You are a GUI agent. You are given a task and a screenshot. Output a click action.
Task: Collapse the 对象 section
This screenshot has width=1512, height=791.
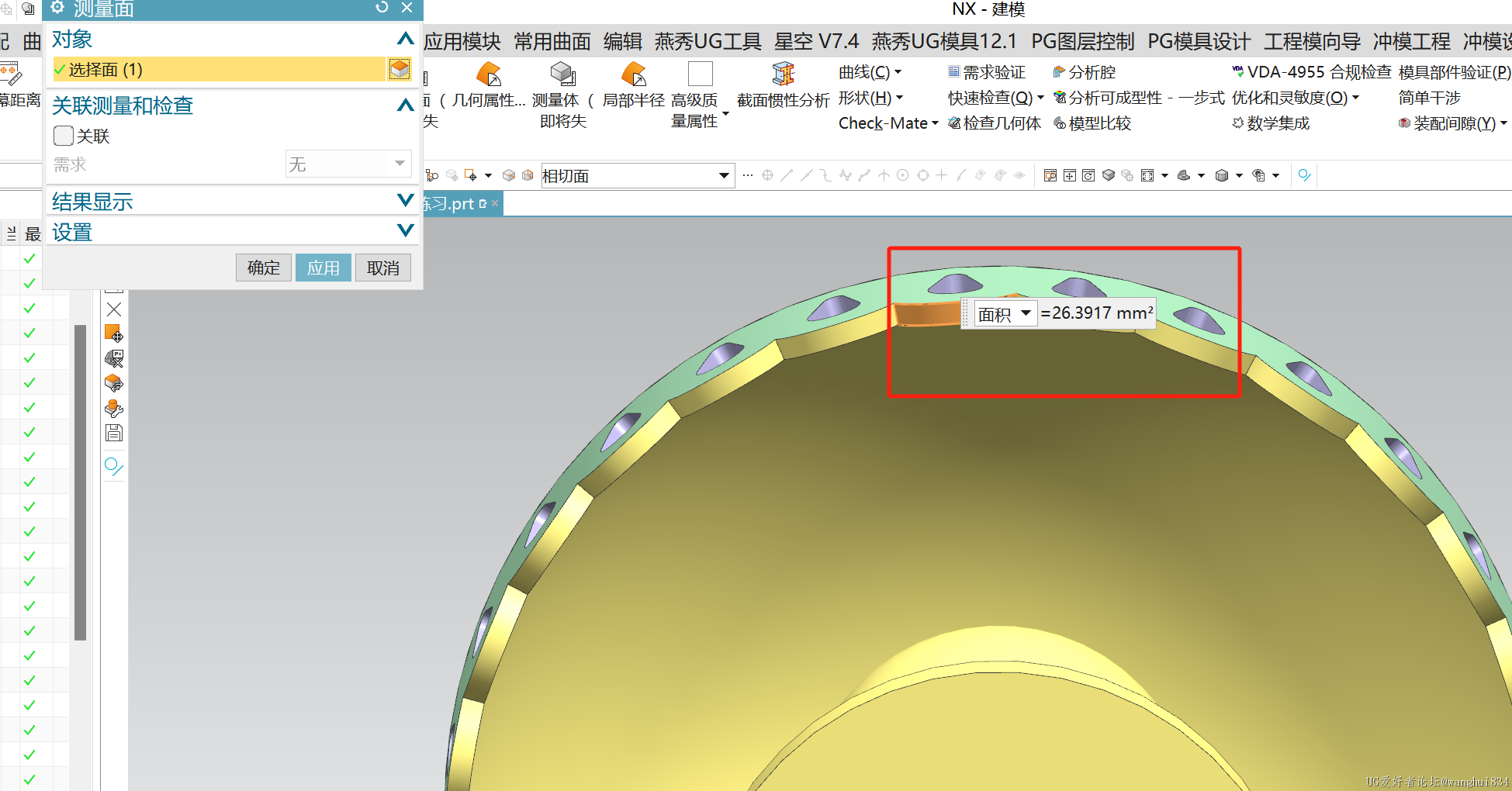coord(405,39)
